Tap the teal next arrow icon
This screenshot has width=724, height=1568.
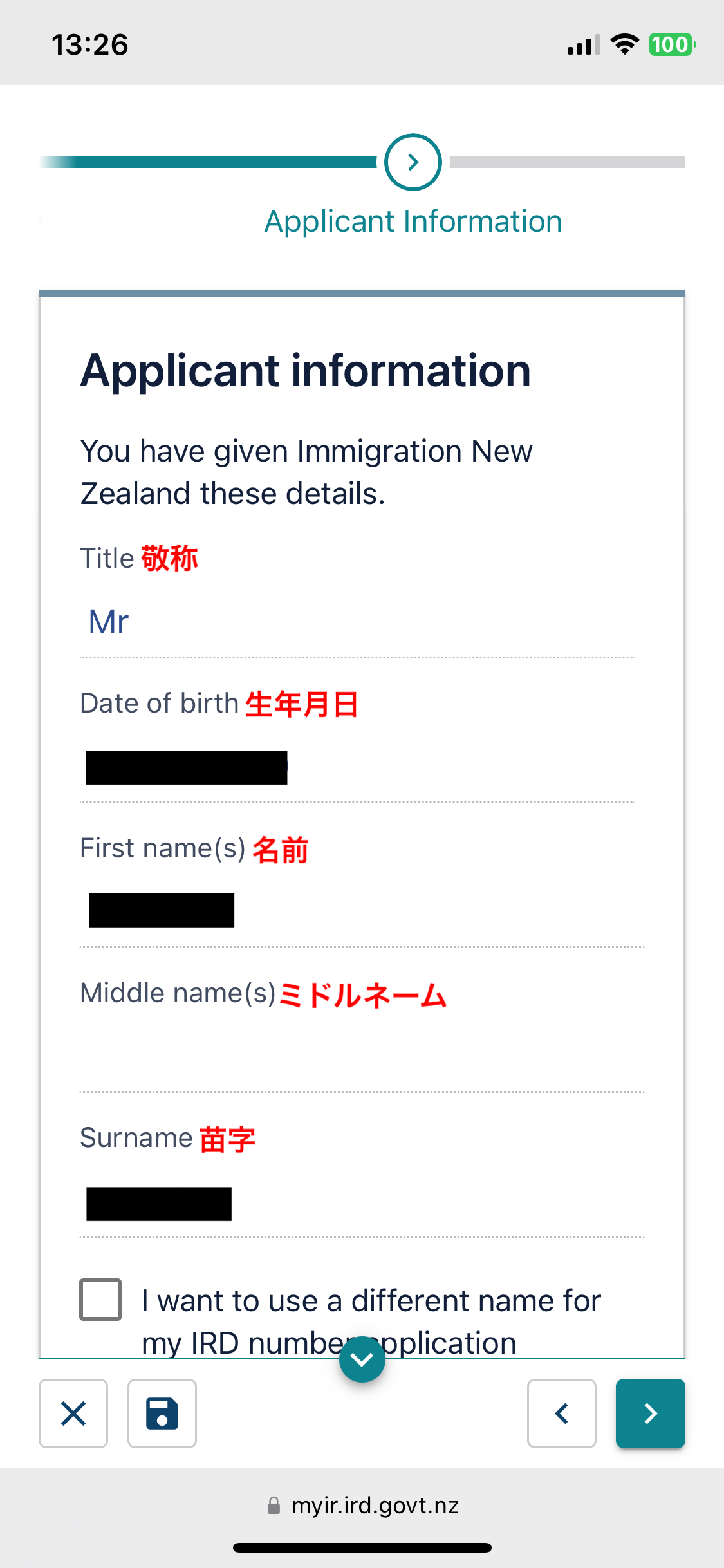point(650,1414)
